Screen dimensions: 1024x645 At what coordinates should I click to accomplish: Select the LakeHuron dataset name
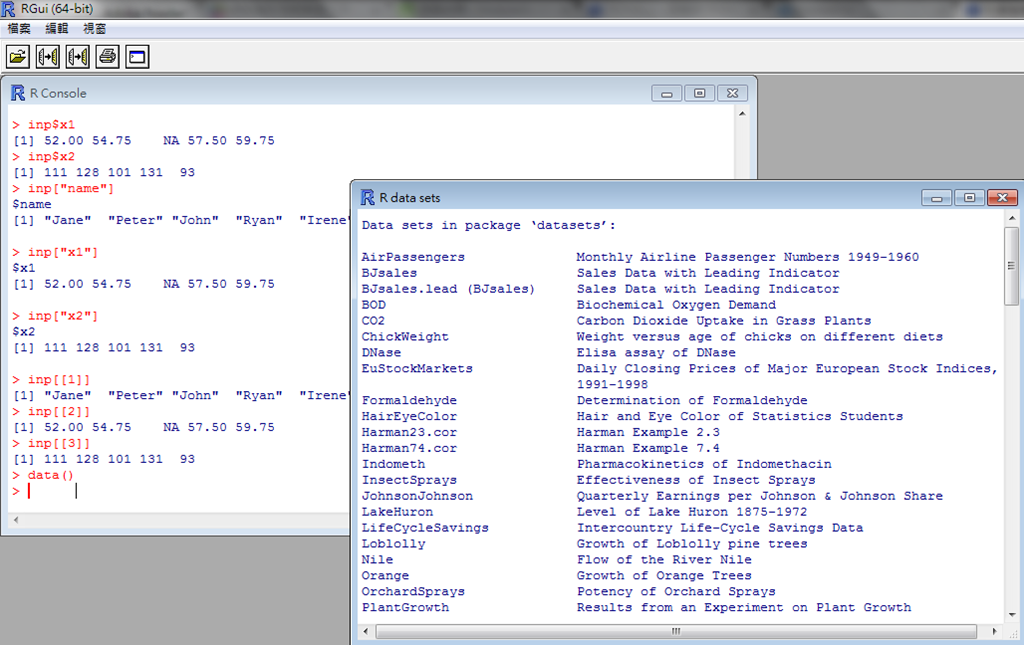coord(398,512)
